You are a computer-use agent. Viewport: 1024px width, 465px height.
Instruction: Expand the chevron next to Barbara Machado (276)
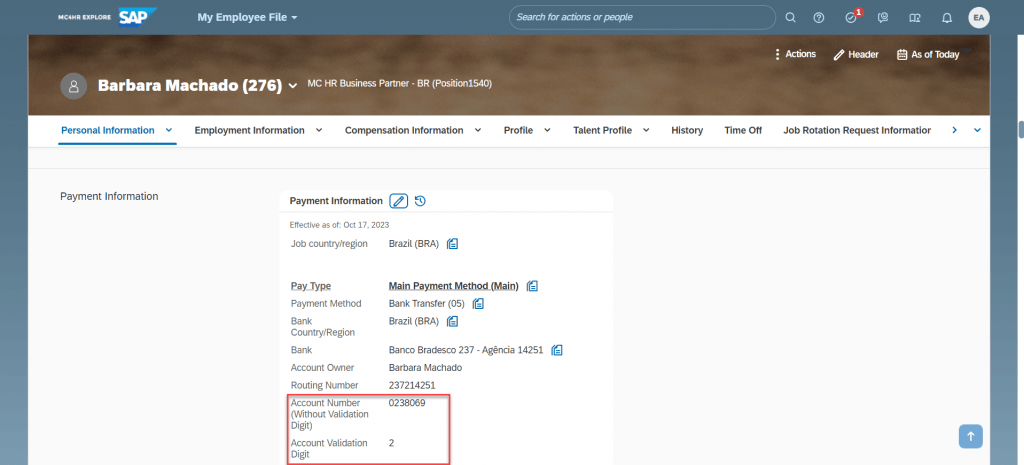click(293, 86)
